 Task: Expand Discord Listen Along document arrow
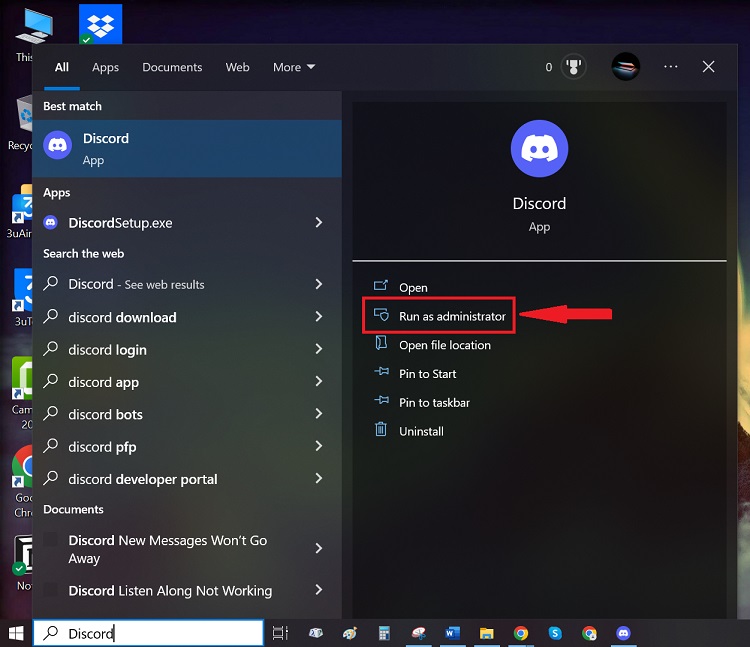pyautogui.click(x=319, y=590)
